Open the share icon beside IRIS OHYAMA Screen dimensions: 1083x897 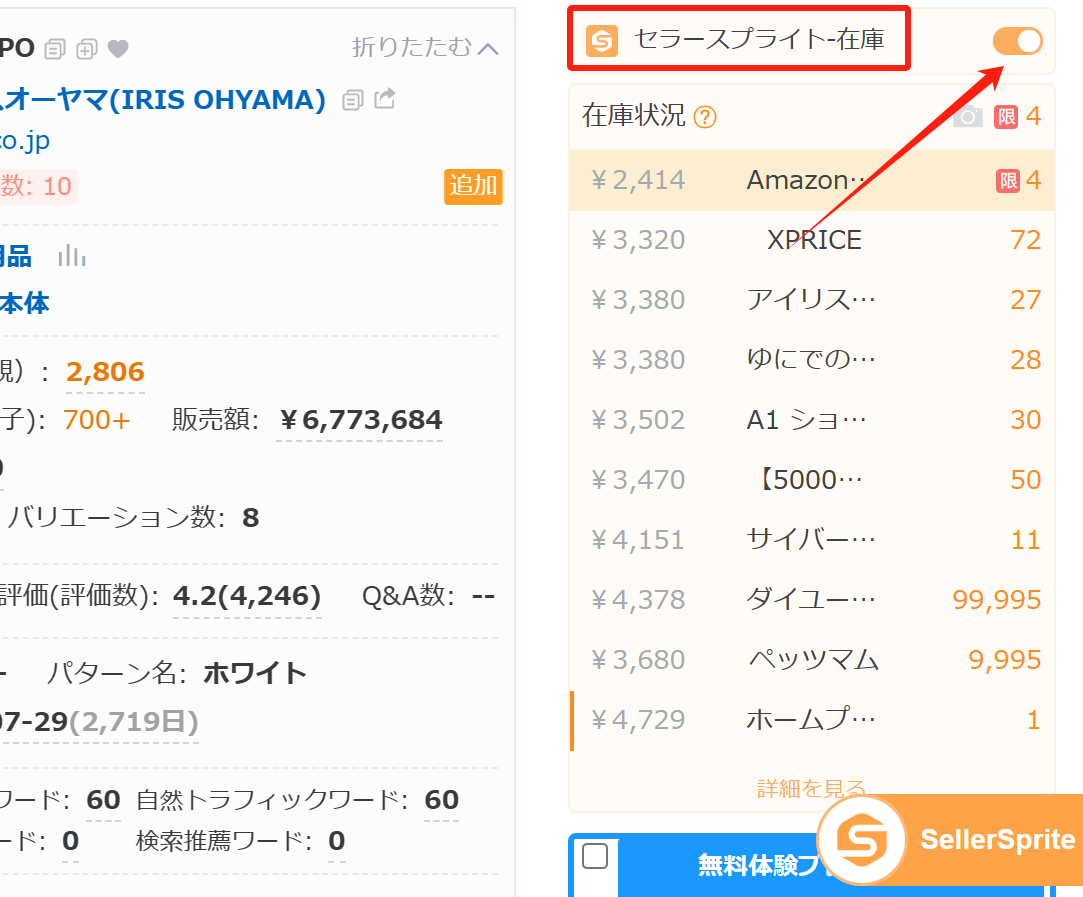point(385,99)
